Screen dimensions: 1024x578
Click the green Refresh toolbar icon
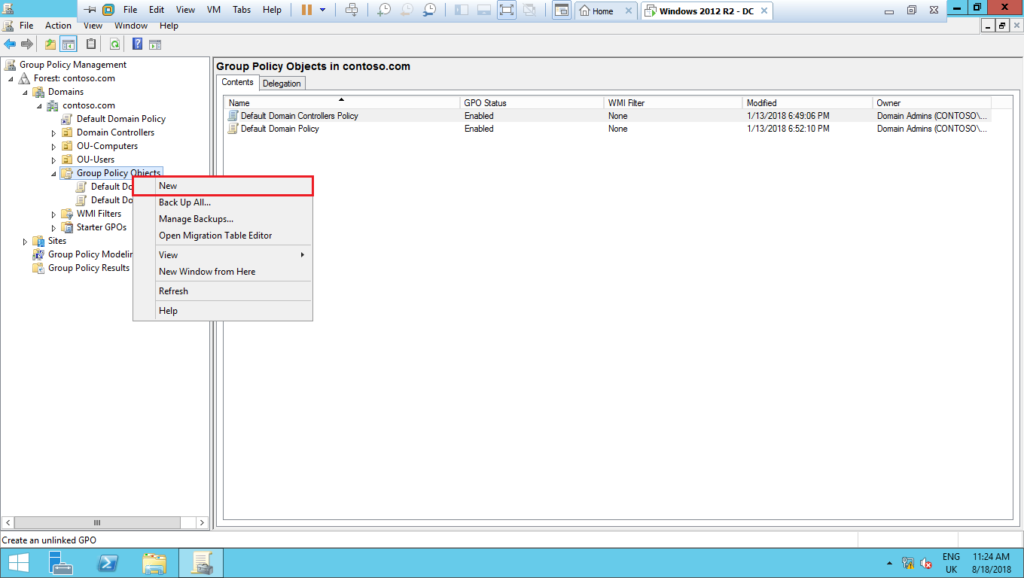(x=114, y=44)
